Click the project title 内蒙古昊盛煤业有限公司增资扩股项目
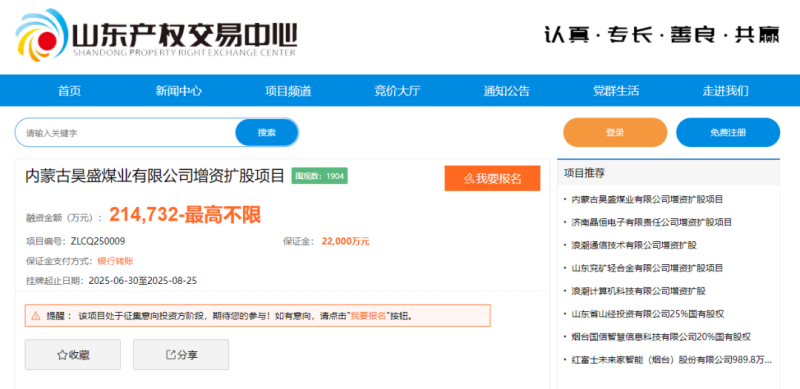Screen dimensions: 800x389 [x=155, y=176]
